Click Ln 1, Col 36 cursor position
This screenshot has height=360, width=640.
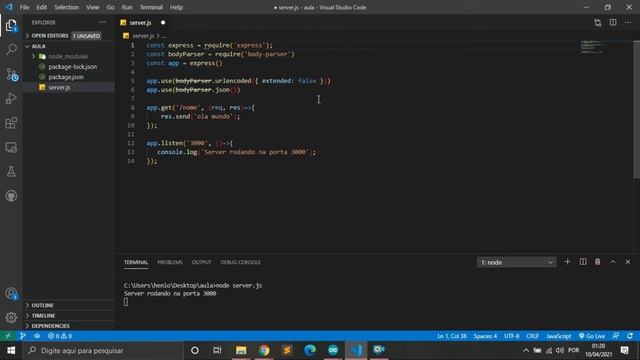pos(452,336)
